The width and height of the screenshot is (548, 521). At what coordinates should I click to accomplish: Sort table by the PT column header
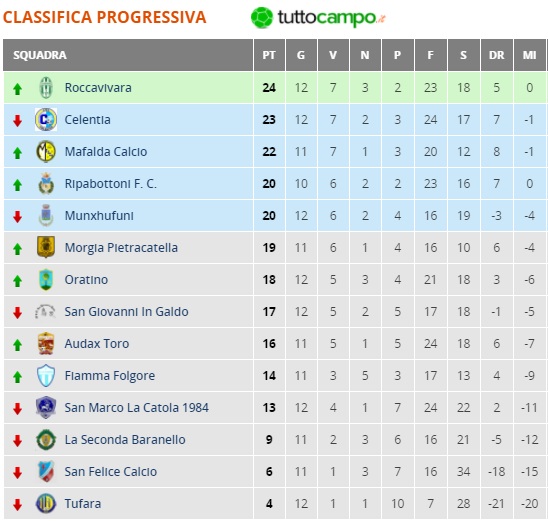pyautogui.click(x=269, y=55)
